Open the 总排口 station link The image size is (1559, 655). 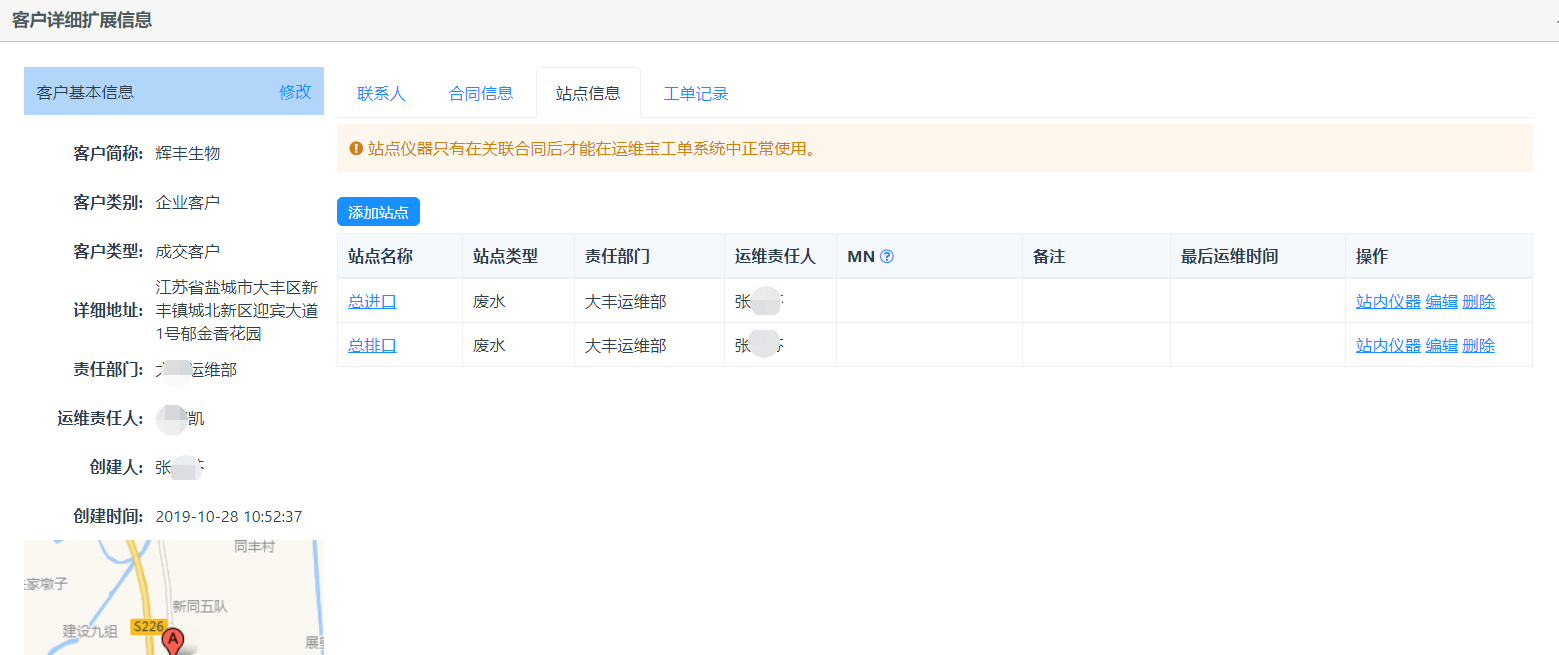372,345
